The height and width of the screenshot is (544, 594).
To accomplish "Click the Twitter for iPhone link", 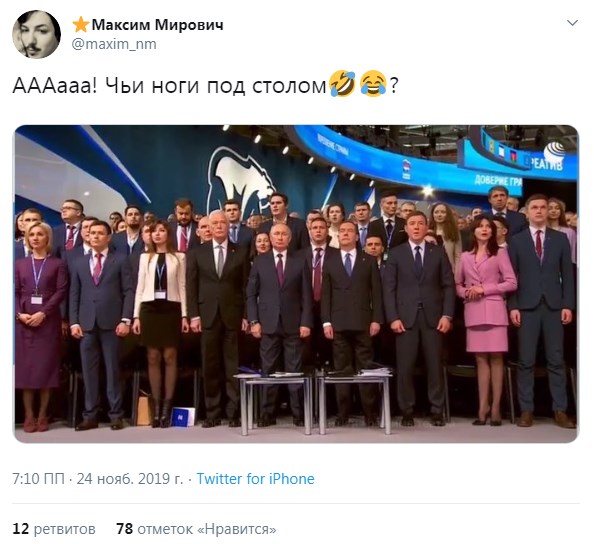I will pyautogui.click(x=255, y=479).
